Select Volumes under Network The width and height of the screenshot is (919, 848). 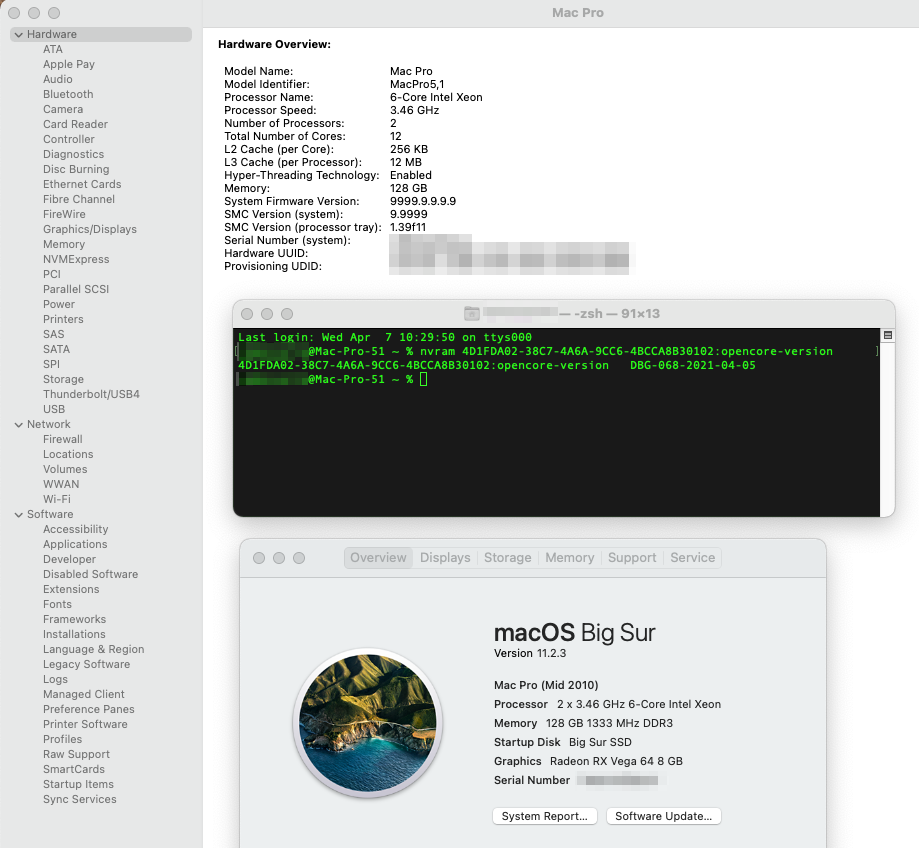(x=64, y=469)
